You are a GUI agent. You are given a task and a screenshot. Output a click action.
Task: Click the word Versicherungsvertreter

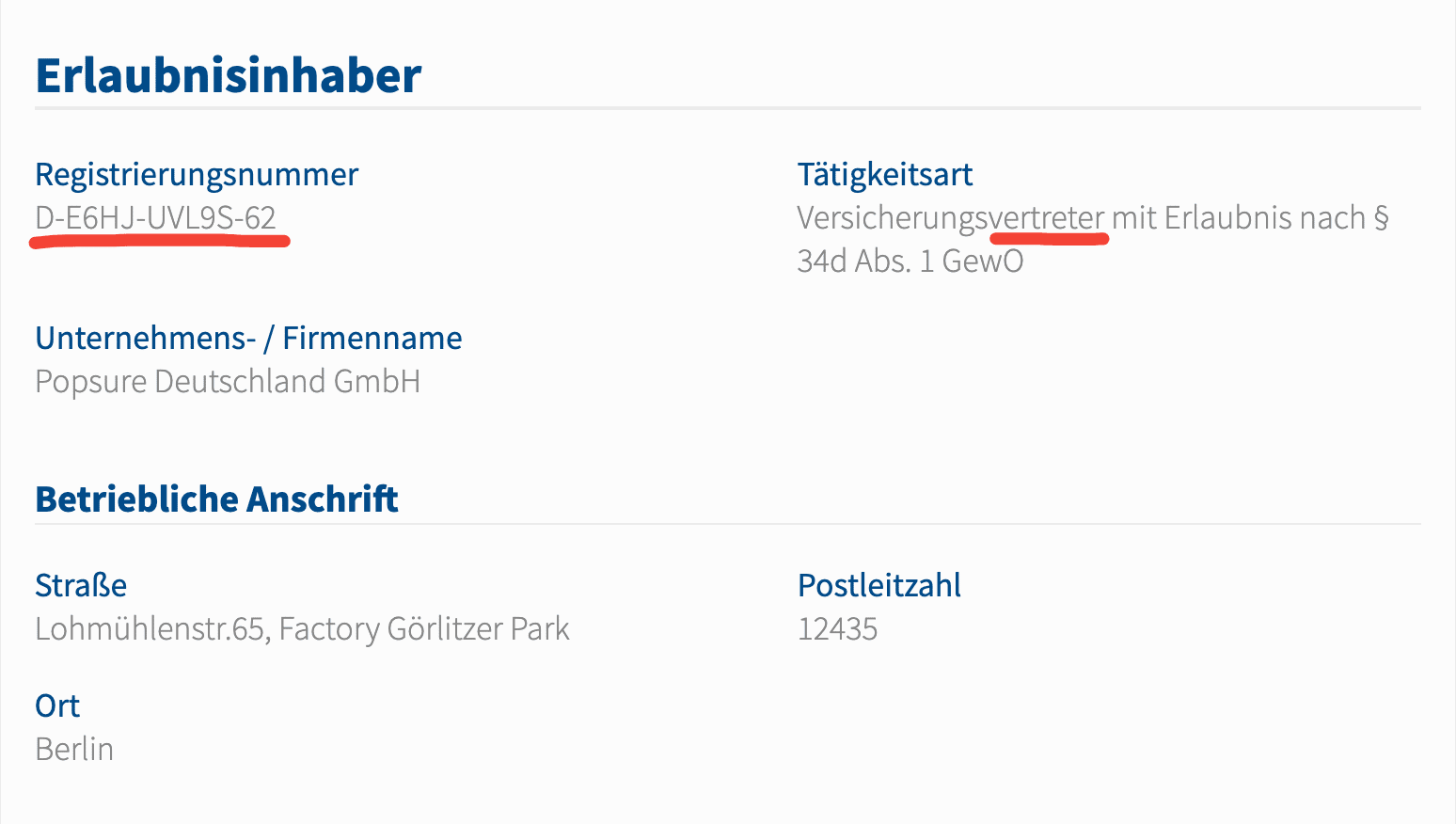[x=950, y=218]
